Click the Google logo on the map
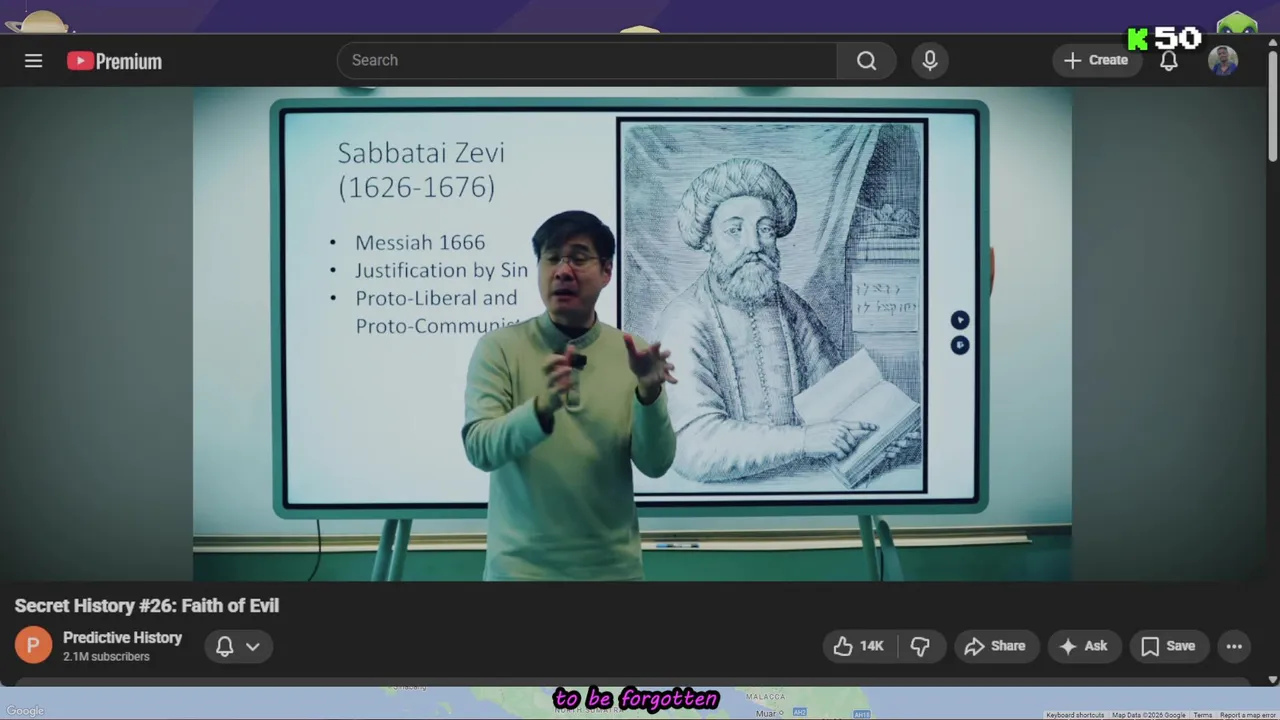1280x720 pixels. click(x=25, y=711)
